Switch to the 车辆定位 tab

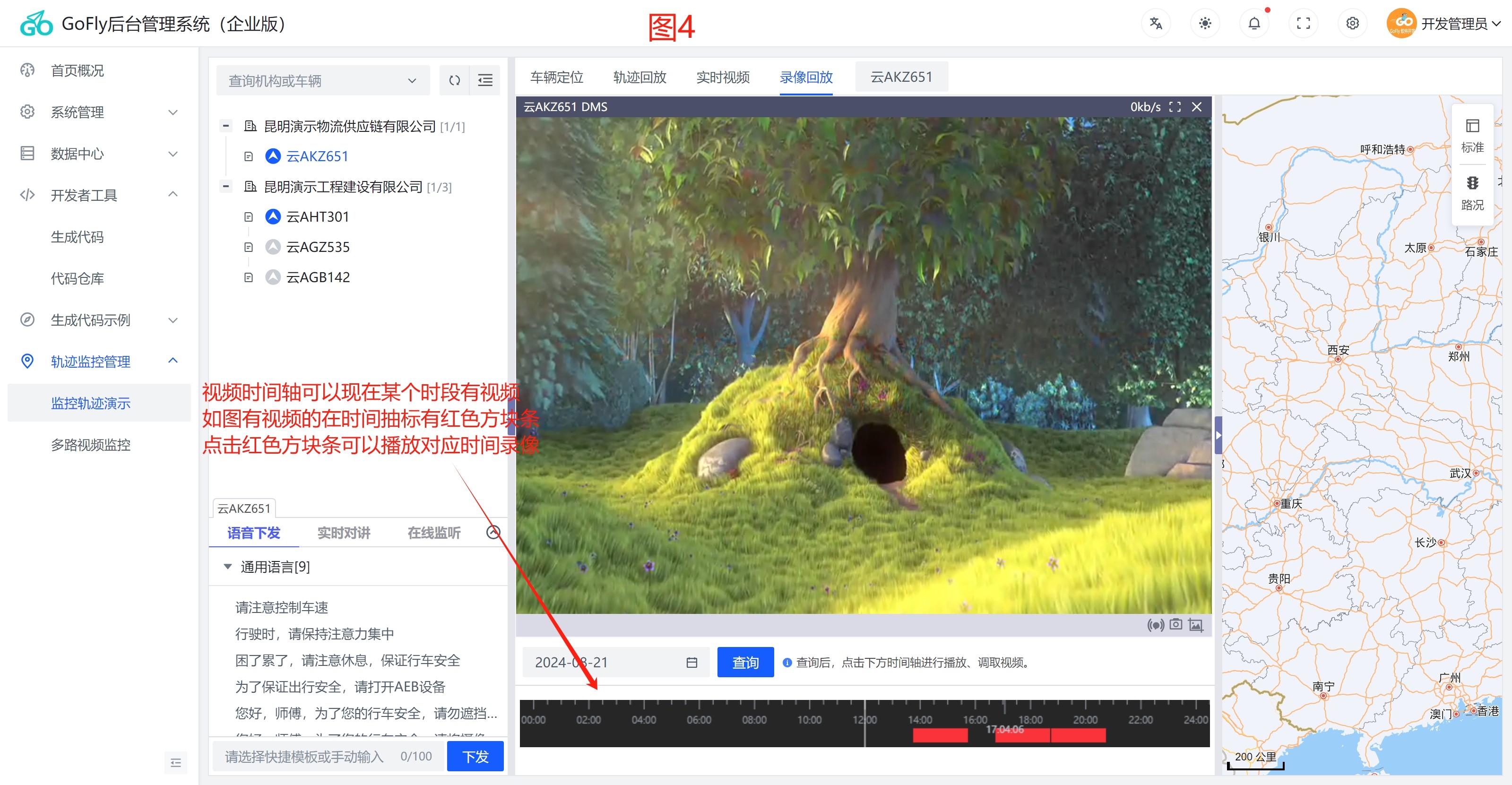tap(556, 77)
